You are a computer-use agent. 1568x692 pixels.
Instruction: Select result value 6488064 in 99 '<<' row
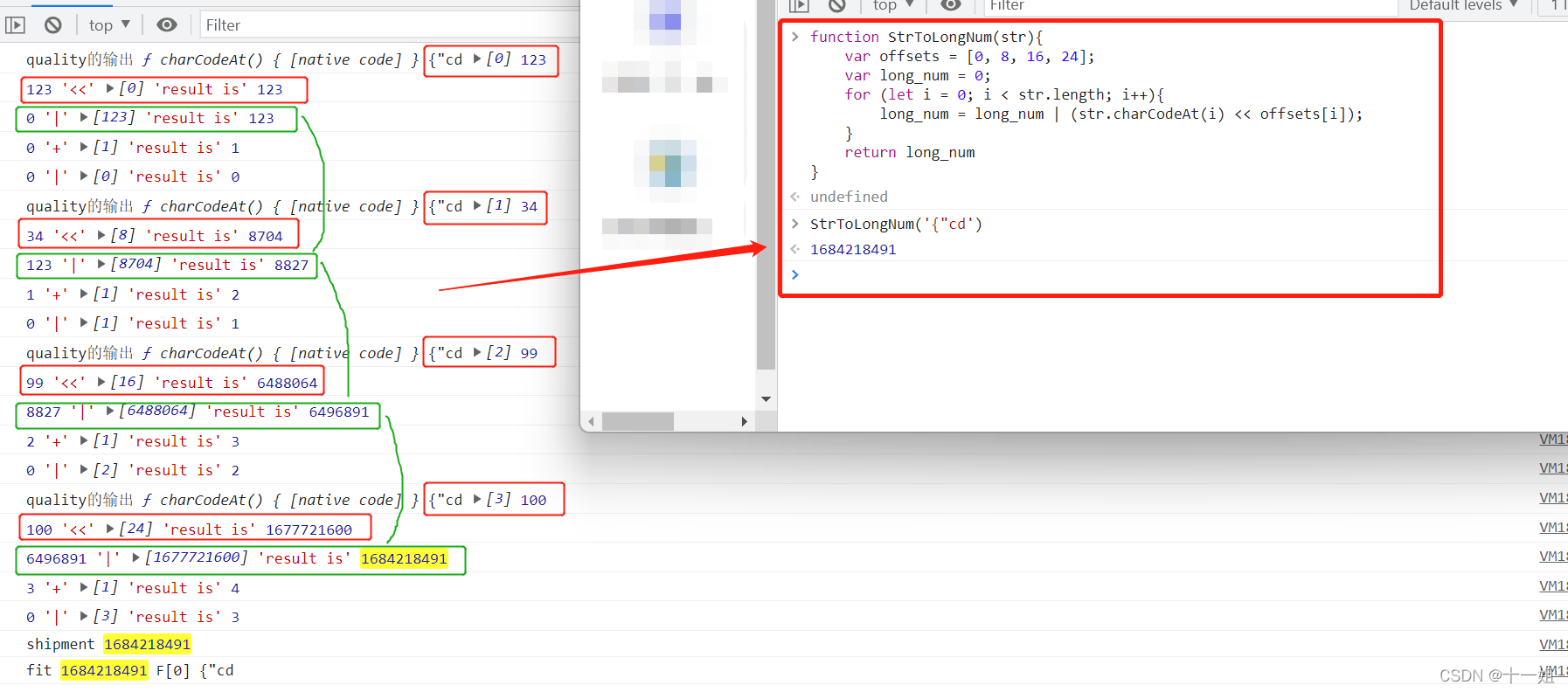tap(288, 383)
